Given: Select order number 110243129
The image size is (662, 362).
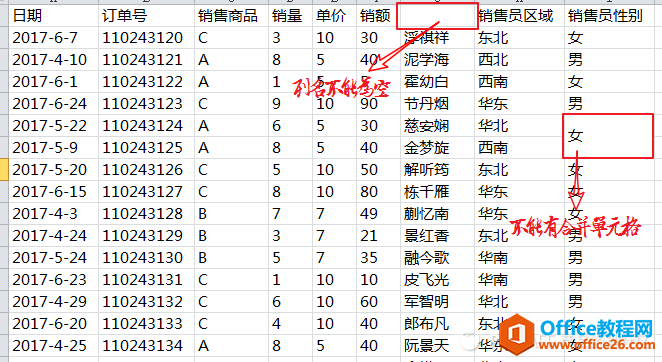Looking at the screenshot, I should (147, 236).
